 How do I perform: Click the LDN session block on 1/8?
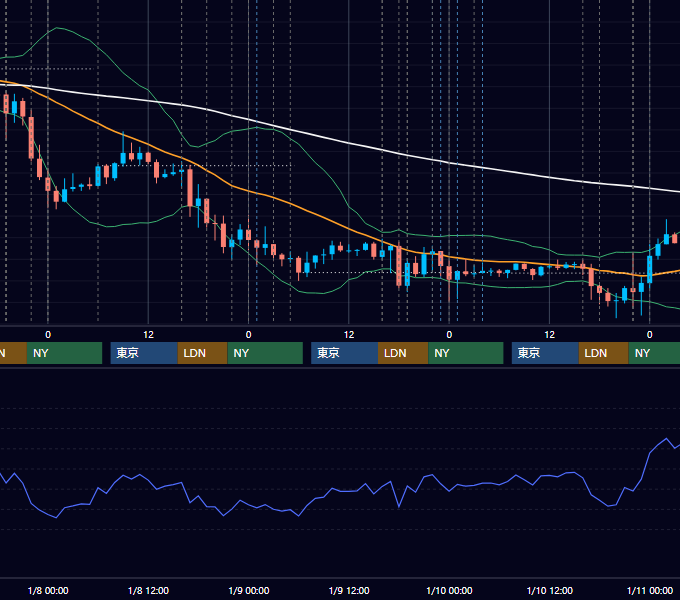tap(203, 353)
